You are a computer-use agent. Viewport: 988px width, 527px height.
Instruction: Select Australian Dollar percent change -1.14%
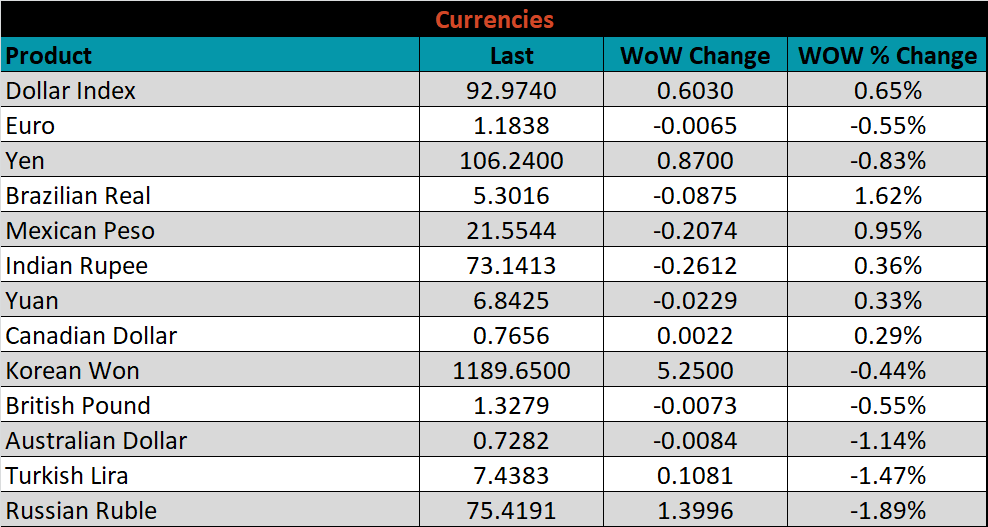(x=887, y=441)
